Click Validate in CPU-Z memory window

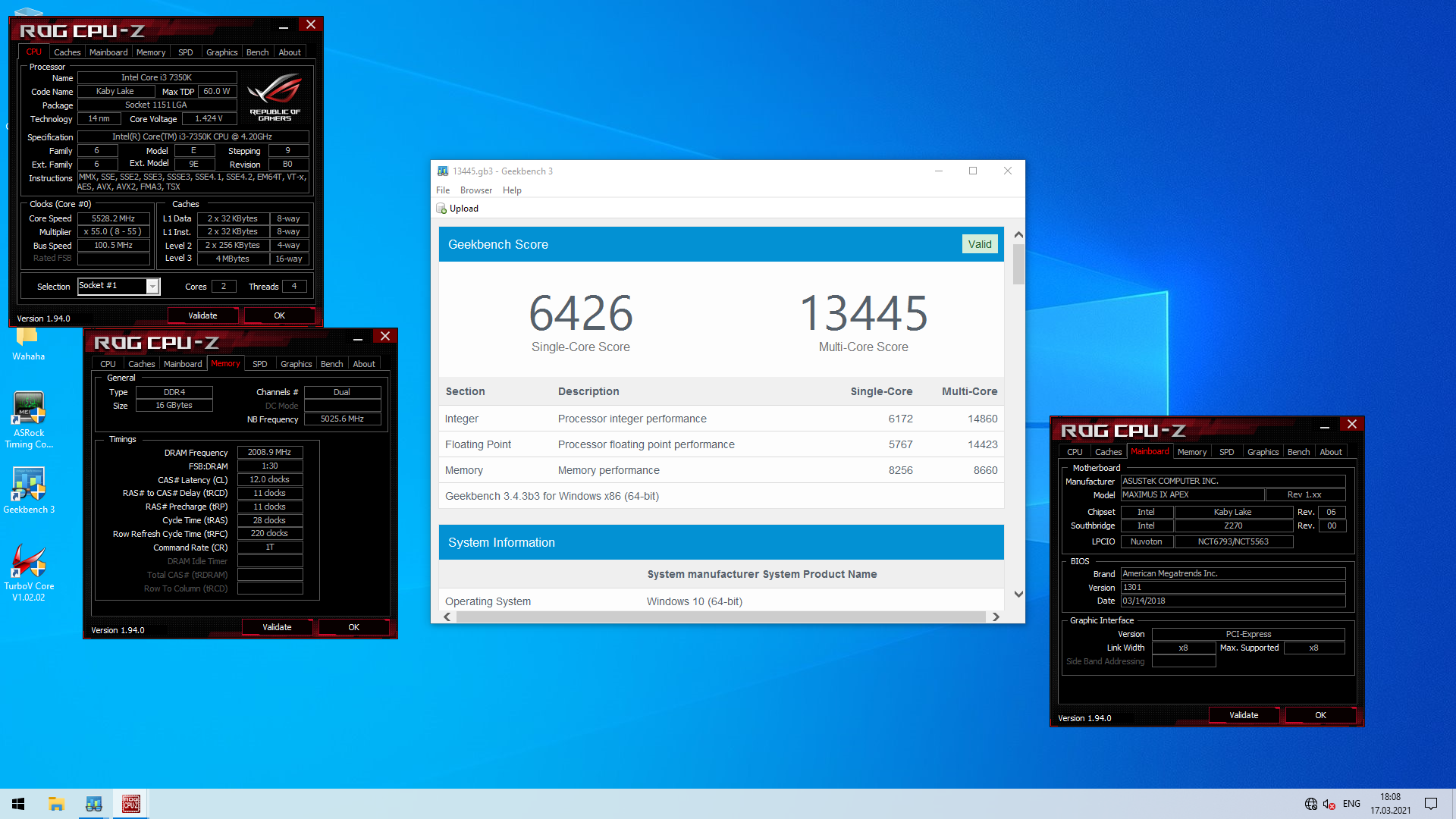click(x=277, y=627)
